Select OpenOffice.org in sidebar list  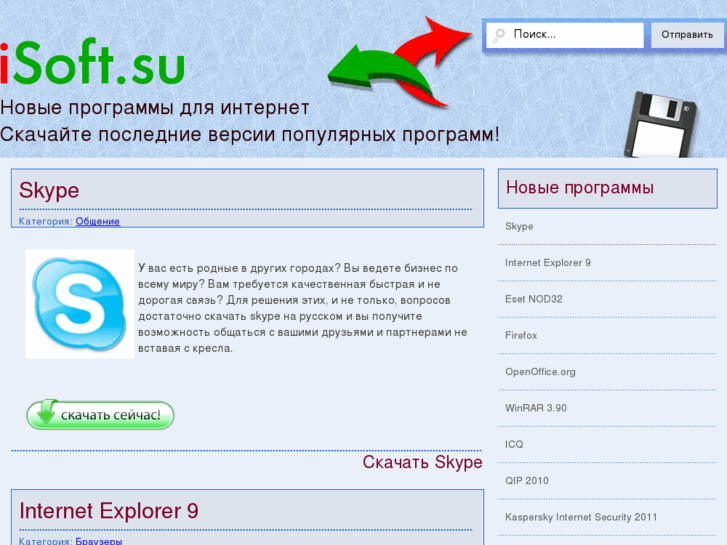[x=540, y=372]
